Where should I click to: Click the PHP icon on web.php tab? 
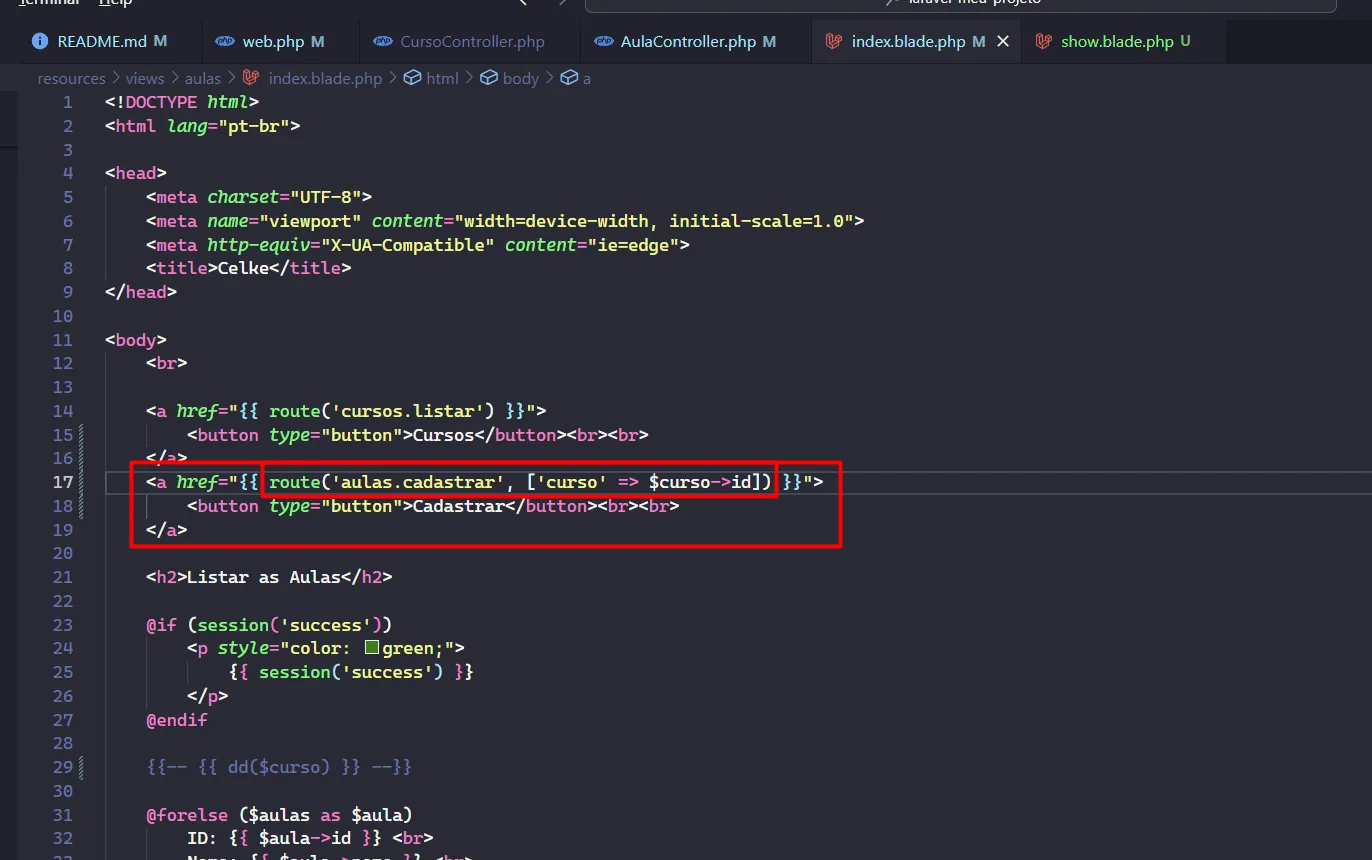point(224,42)
